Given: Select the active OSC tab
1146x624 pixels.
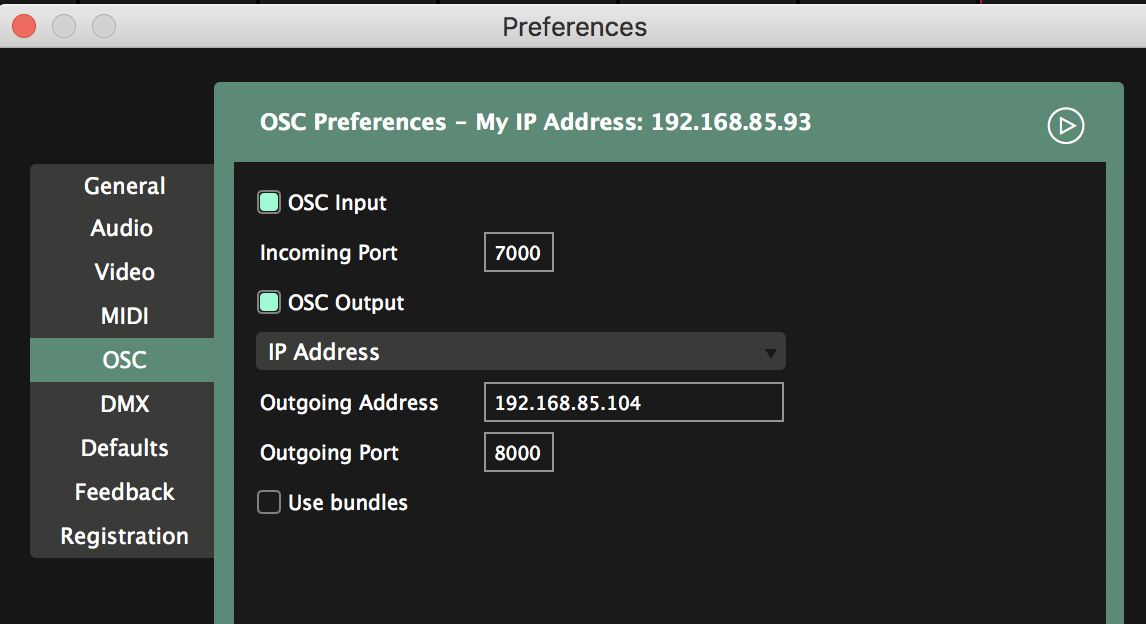Looking at the screenshot, I should 124,360.
